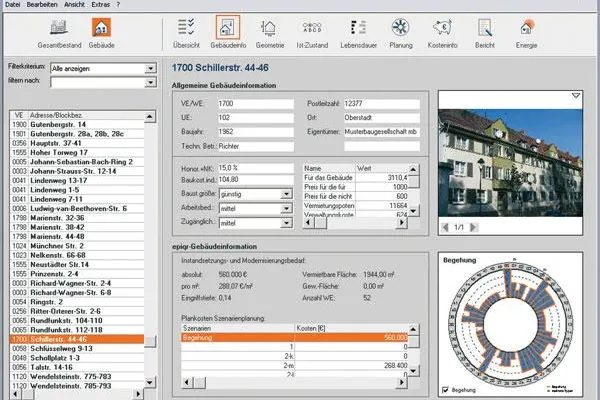The width and height of the screenshot is (600, 400).
Task: Click Name/Wert table scroll up arrow
Action: pos(413,169)
